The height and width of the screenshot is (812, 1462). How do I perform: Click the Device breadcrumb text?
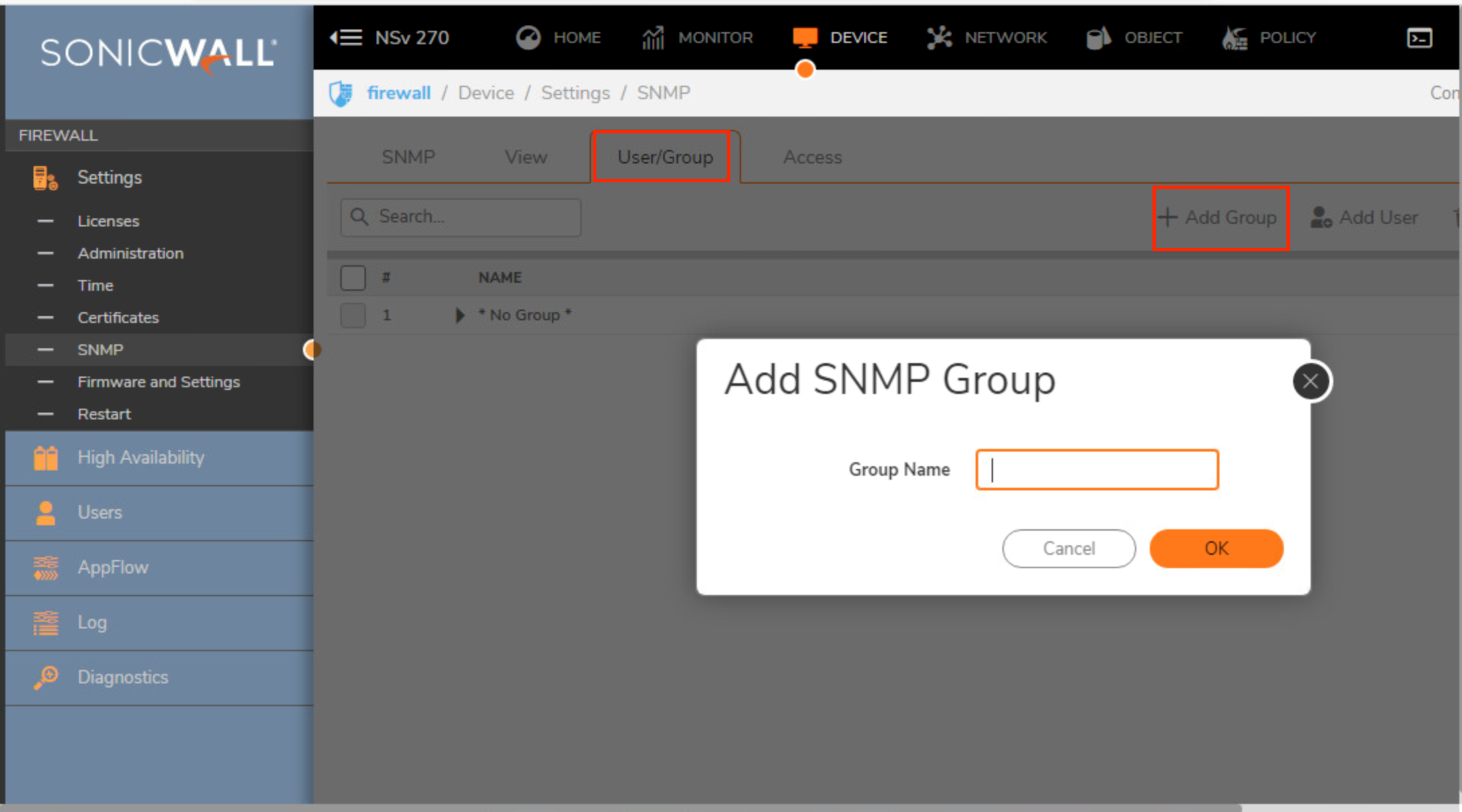coord(486,93)
